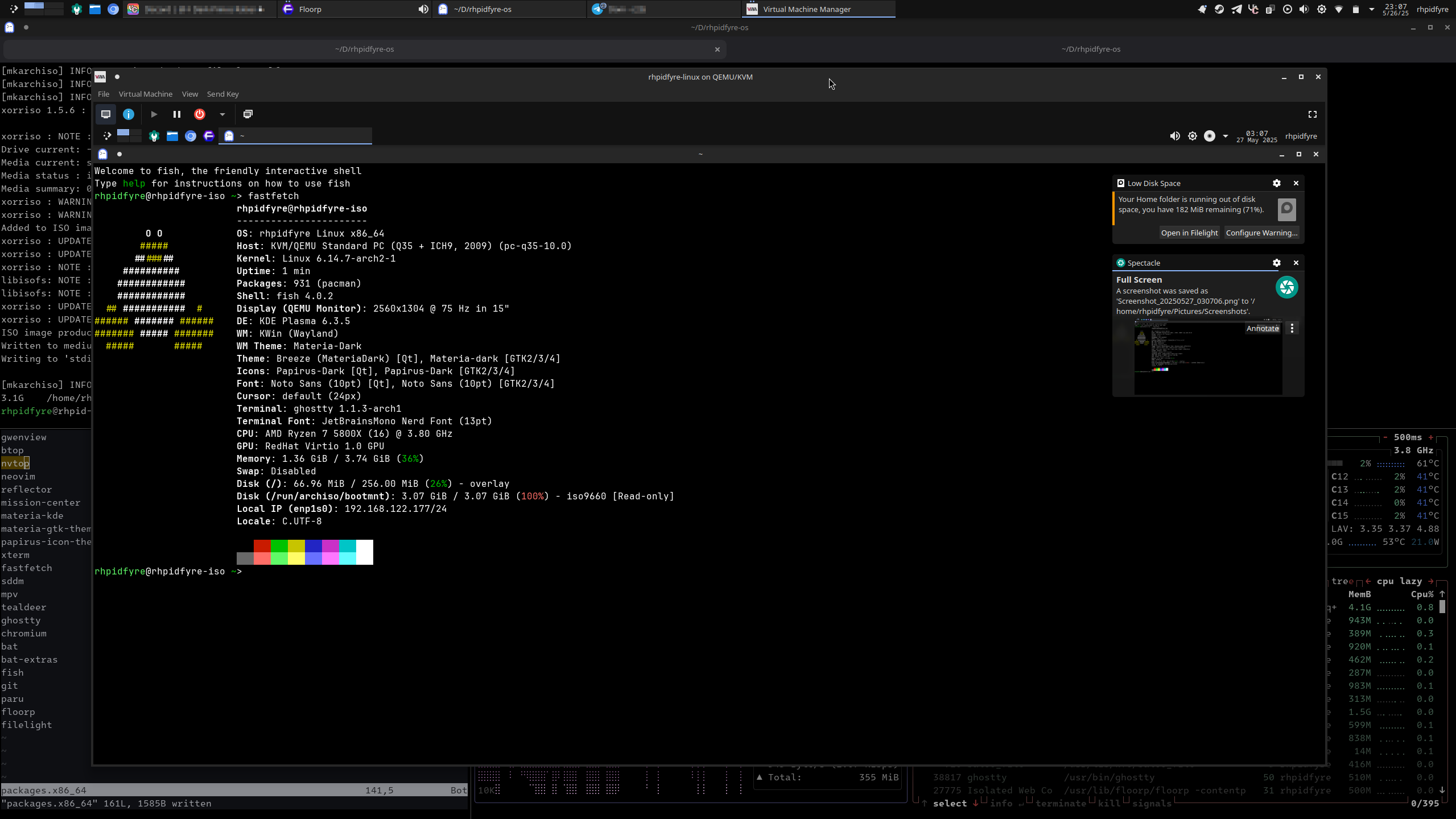
Task: Click guest virtual desktop pager
Action: (130, 135)
